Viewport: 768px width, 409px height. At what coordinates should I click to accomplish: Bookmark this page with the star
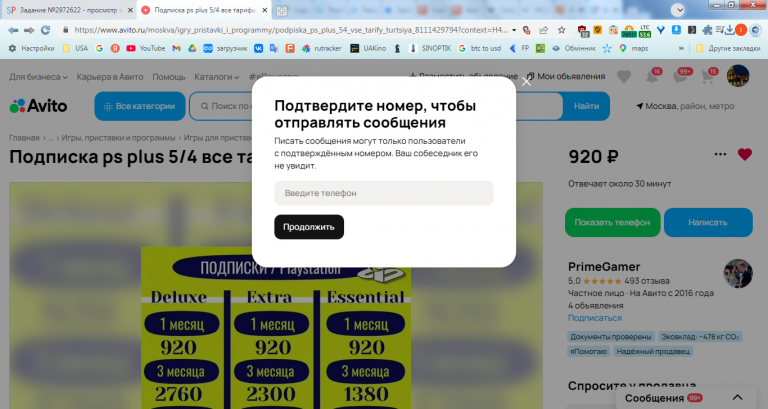(x=561, y=30)
